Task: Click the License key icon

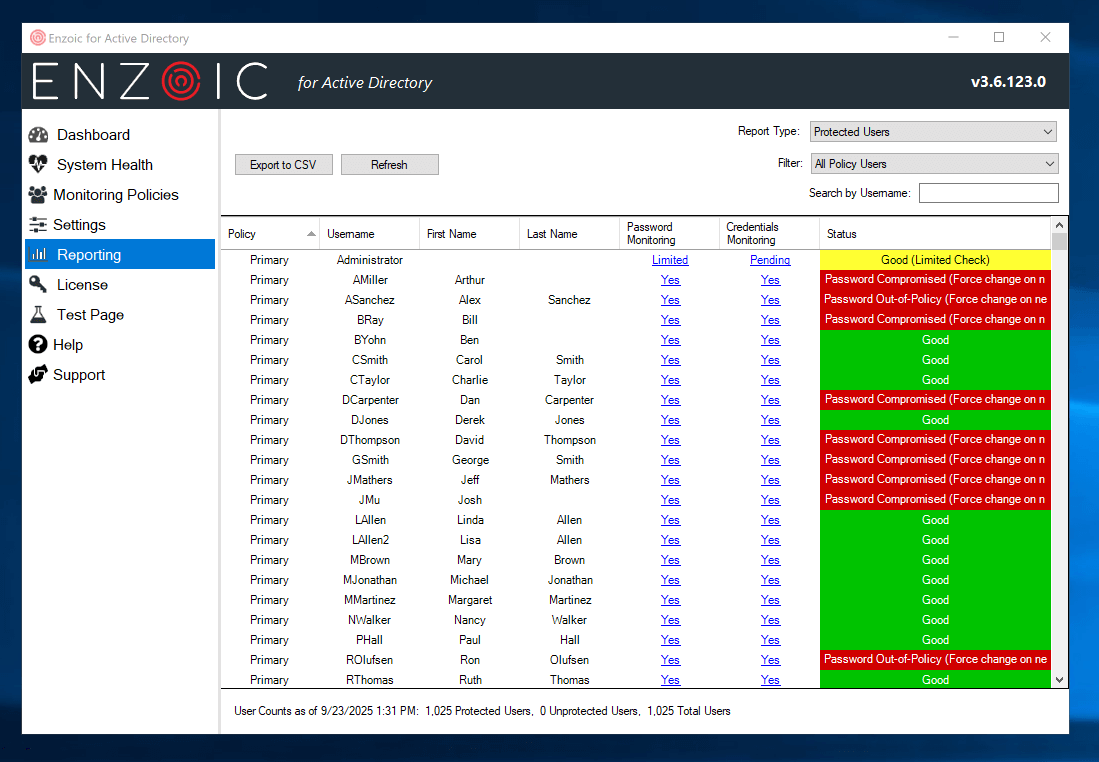Action: point(38,285)
